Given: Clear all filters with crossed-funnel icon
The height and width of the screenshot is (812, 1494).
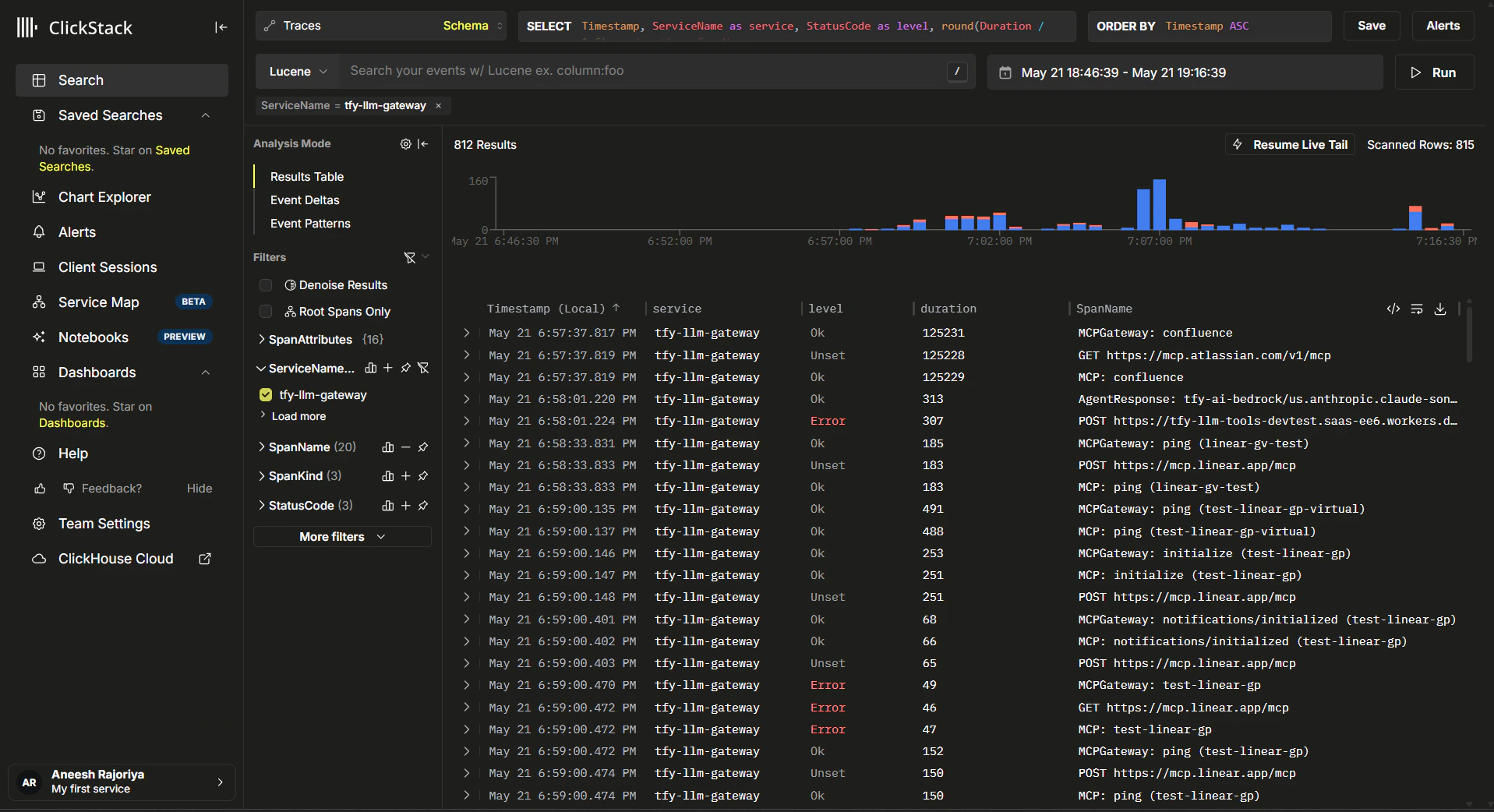Looking at the screenshot, I should click(x=410, y=257).
